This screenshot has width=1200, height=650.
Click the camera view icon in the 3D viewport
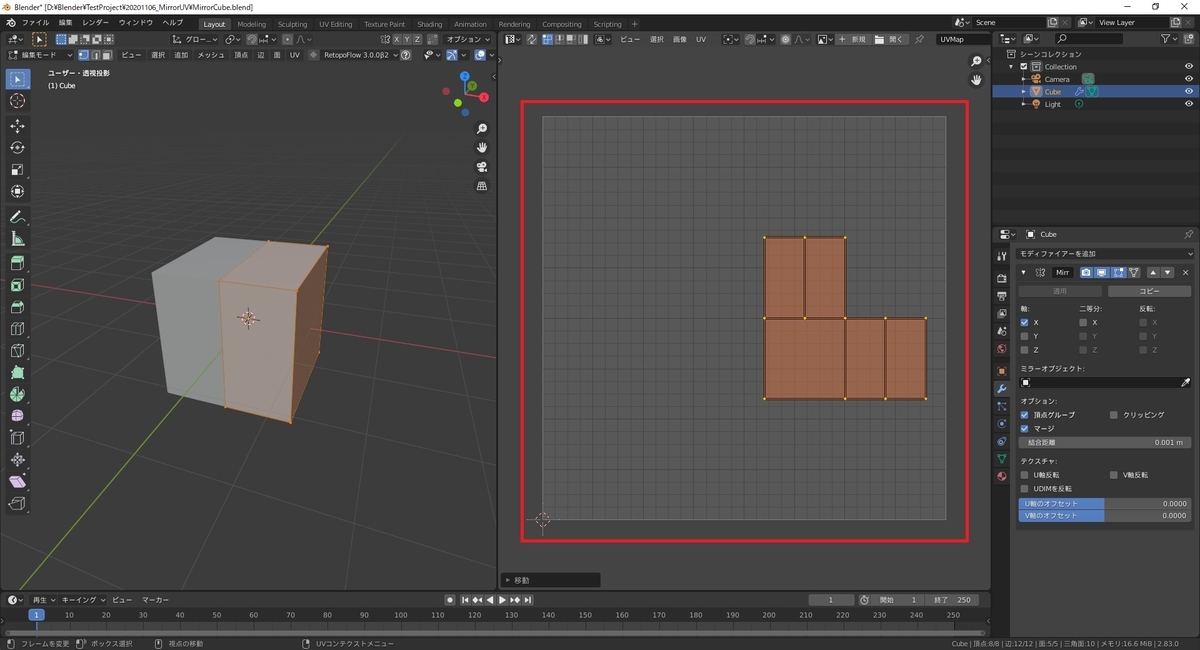pyautogui.click(x=482, y=167)
